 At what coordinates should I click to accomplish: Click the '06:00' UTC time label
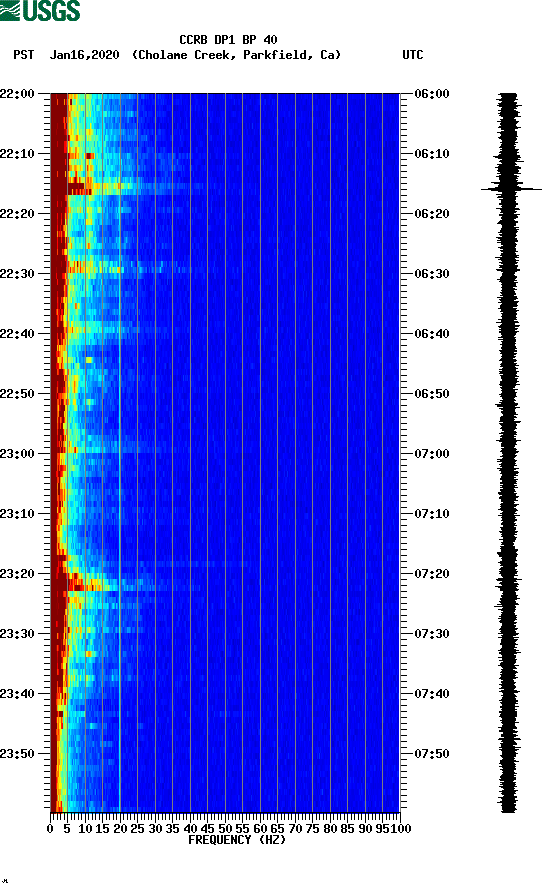tap(432, 93)
